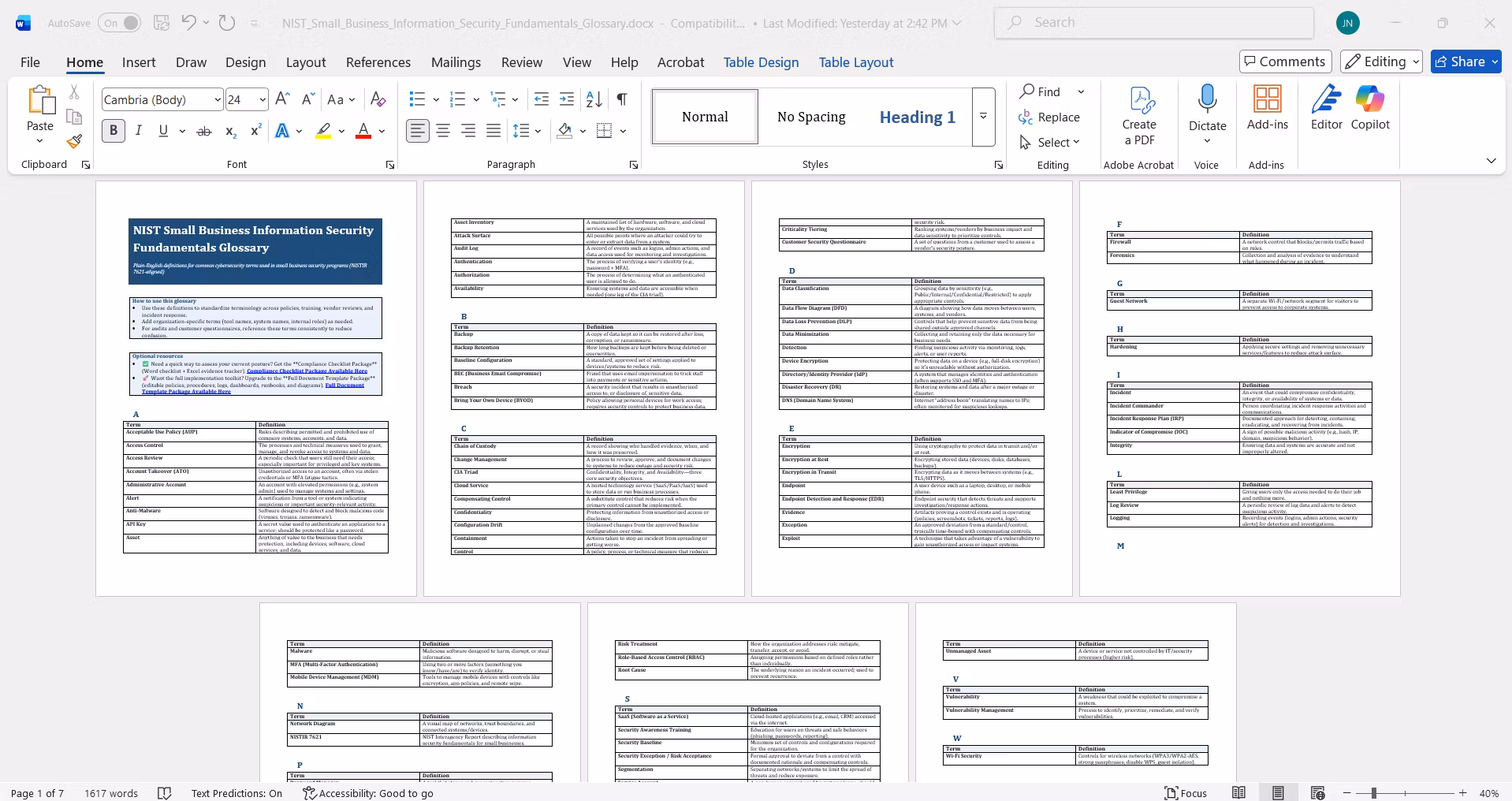Toggle AutoSave switch
Screen dimensions: 1512x801
point(120,23)
